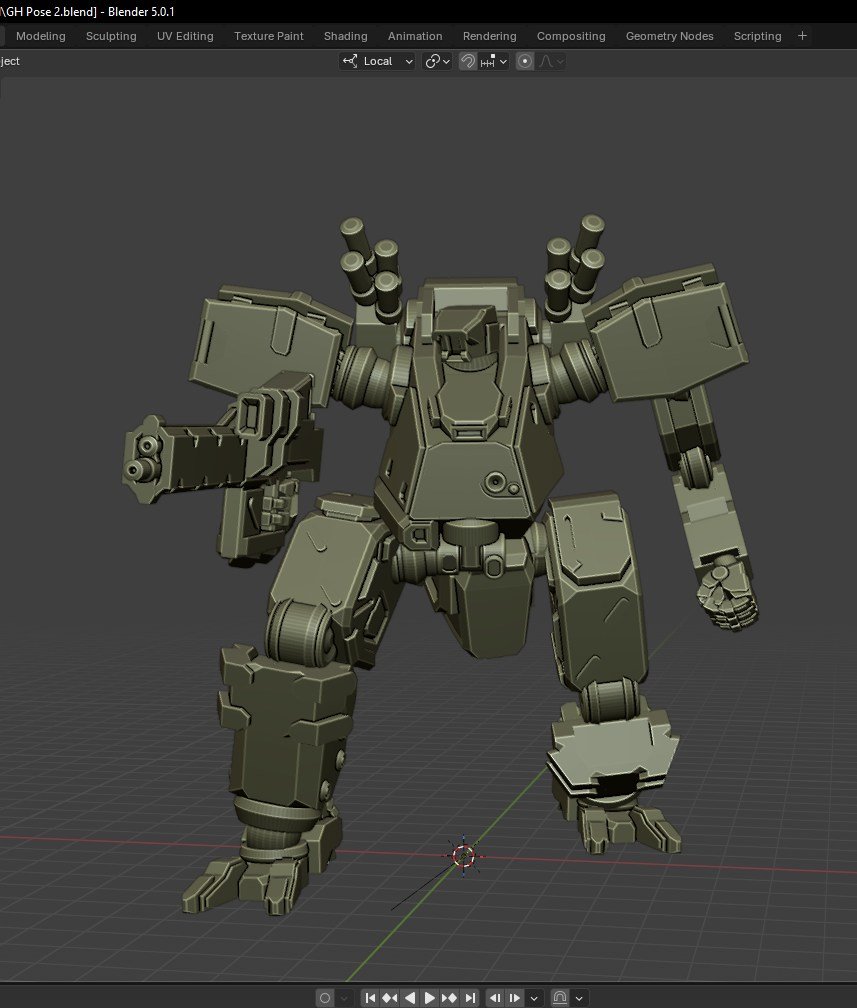Play the animation forward
Viewport: 857px width, 1008px height.
click(430, 998)
